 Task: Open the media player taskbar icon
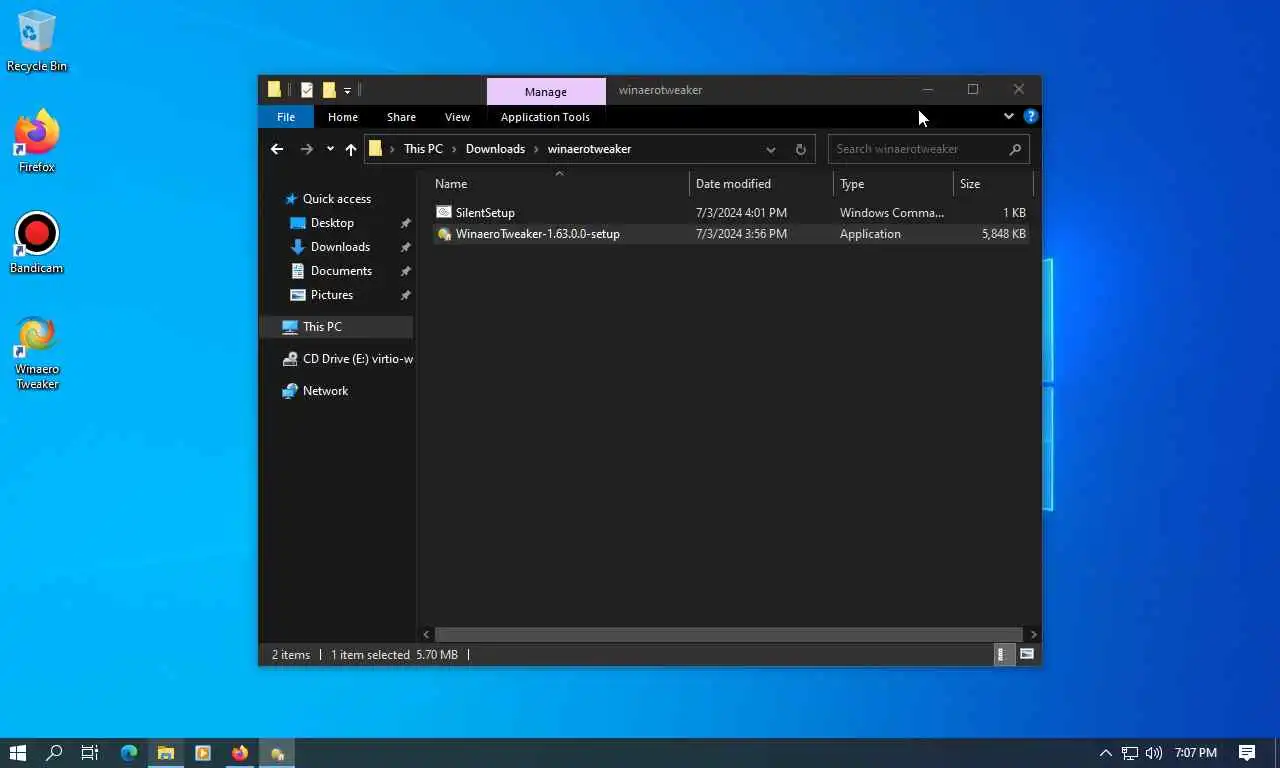(x=203, y=753)
